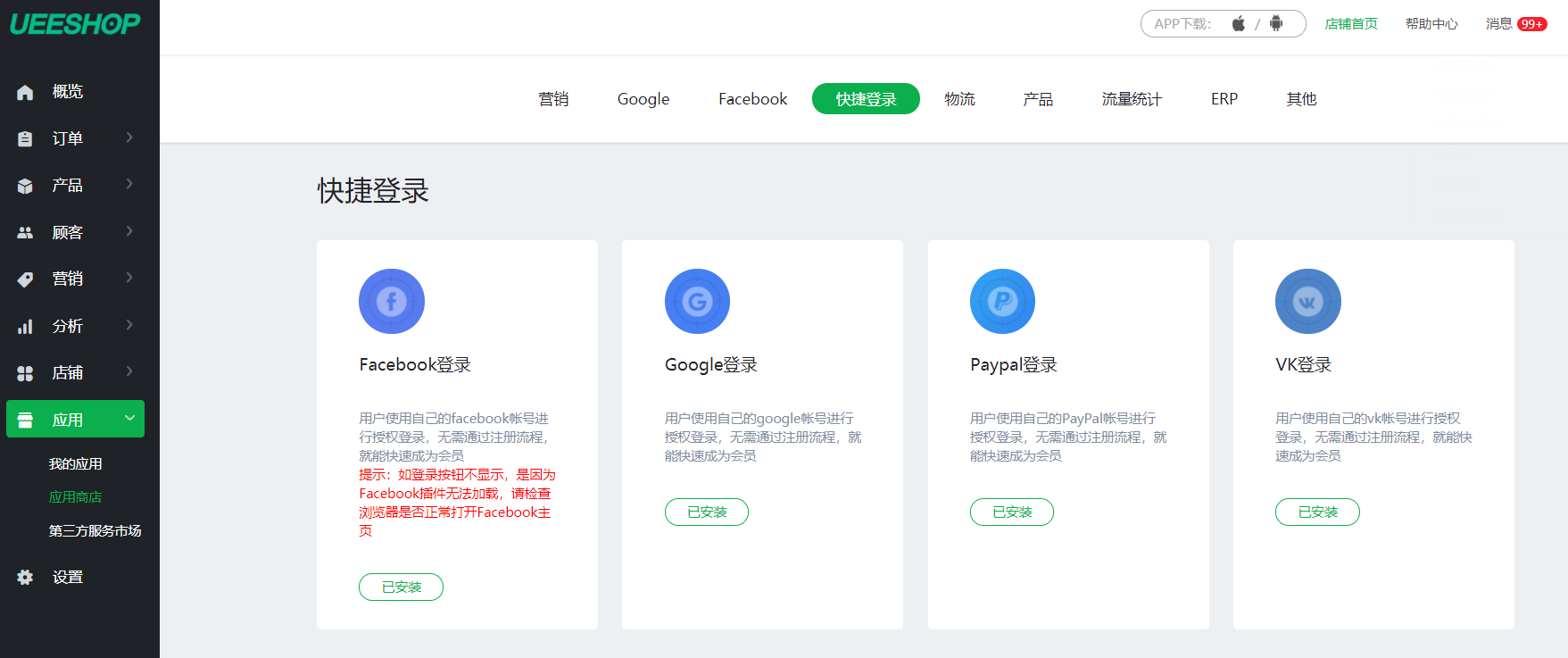Image resolution: width=1568 pixels, height=658 pixels.
Task: Click the Paypal login app icon
Action: click(x=1002, y=302)
